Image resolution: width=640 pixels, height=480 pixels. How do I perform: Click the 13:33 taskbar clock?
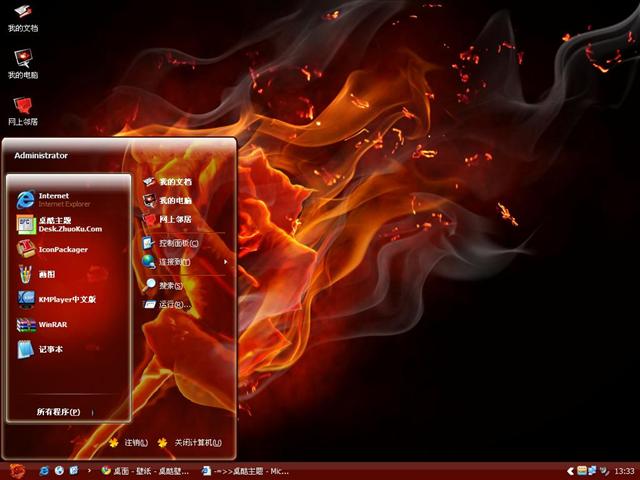coord(624,471)
